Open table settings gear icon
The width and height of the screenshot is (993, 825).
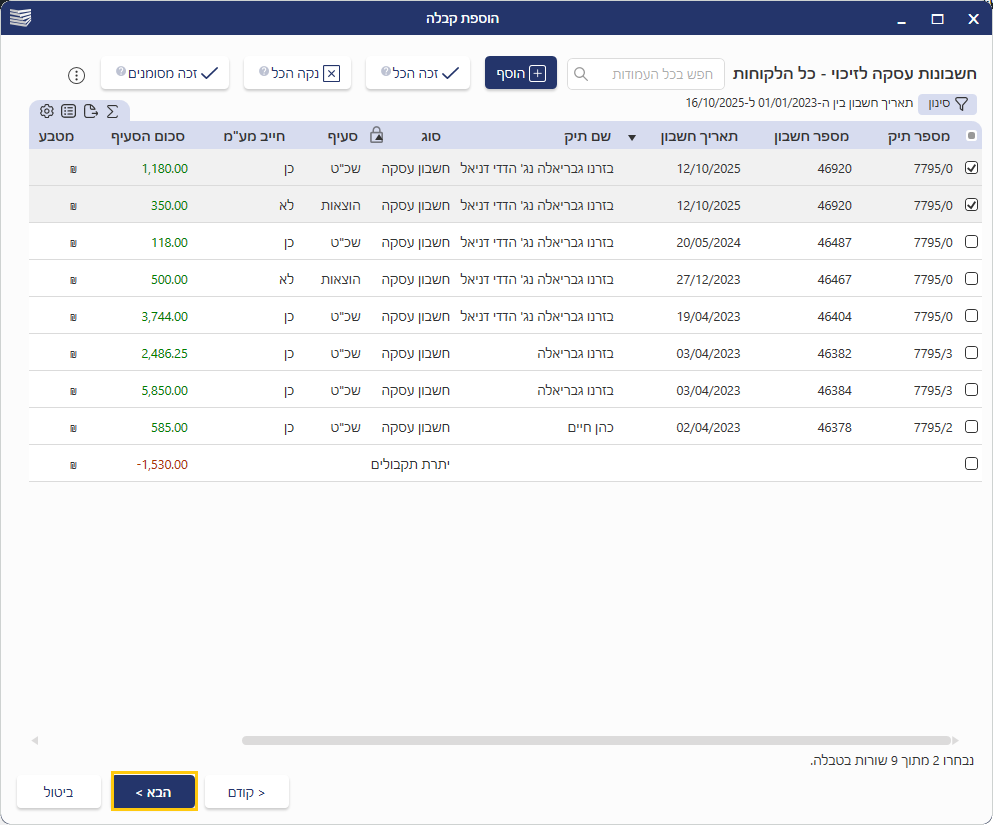coord(46,111)
